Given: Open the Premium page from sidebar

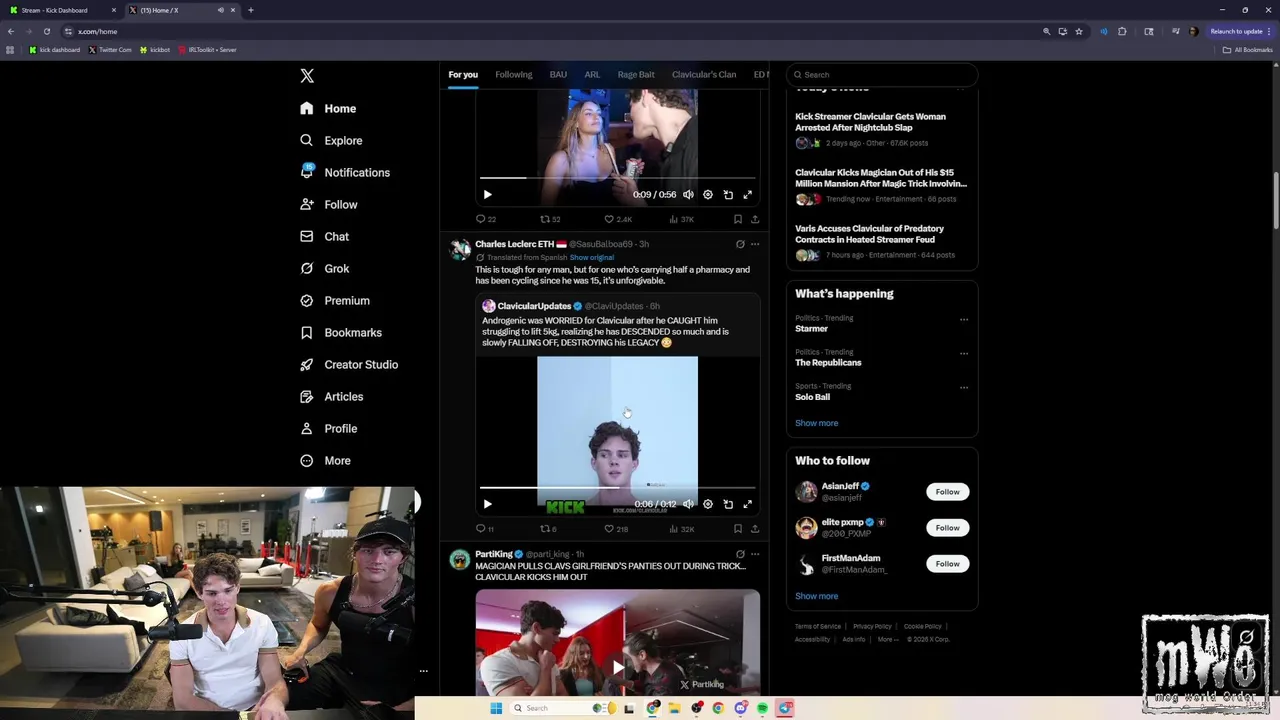Looking at the screenshot, I should click(336, 301).
